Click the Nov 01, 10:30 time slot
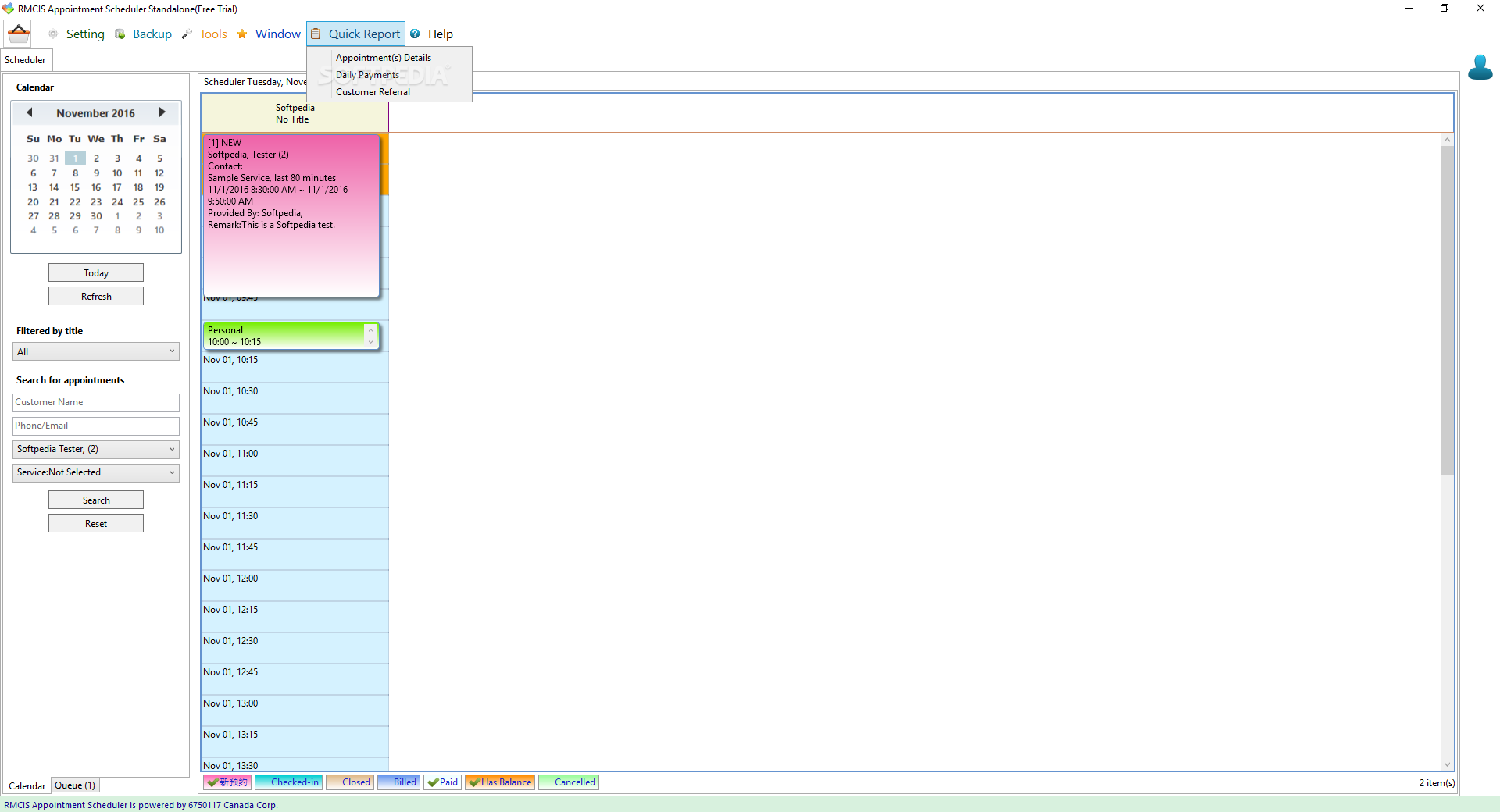Screen dimensions: 1500x812 (x=295, y=398)
